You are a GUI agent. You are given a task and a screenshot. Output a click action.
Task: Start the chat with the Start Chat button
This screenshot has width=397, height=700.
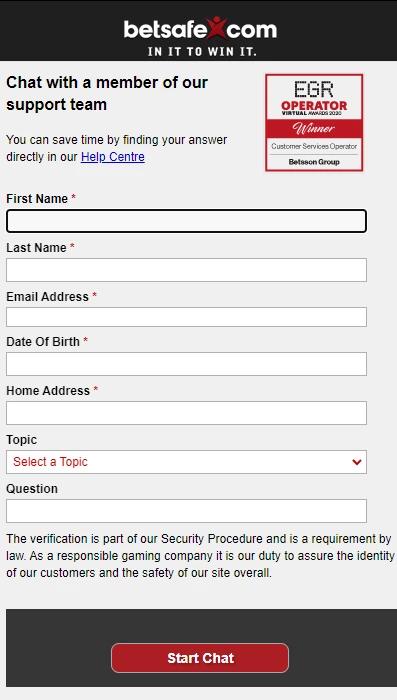pos(200,658)
